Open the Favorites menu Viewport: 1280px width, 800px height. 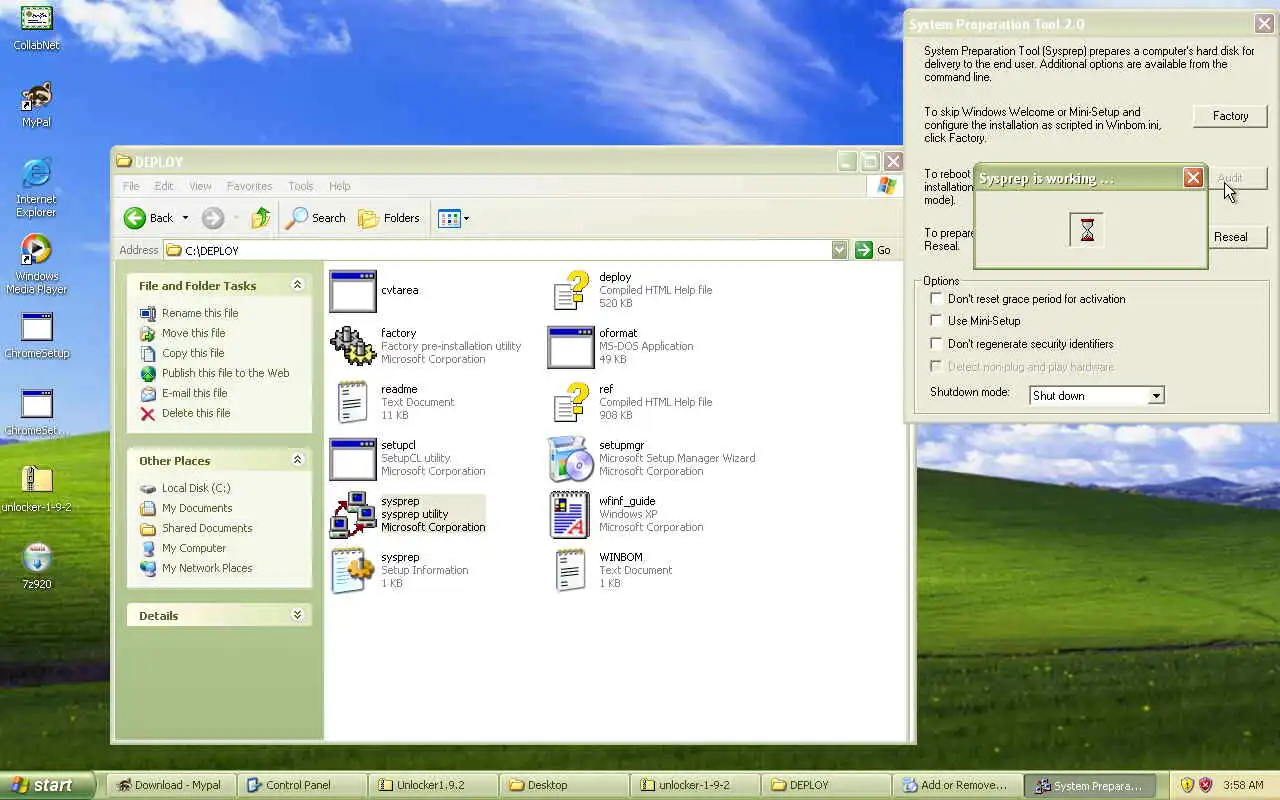point(249,186)
